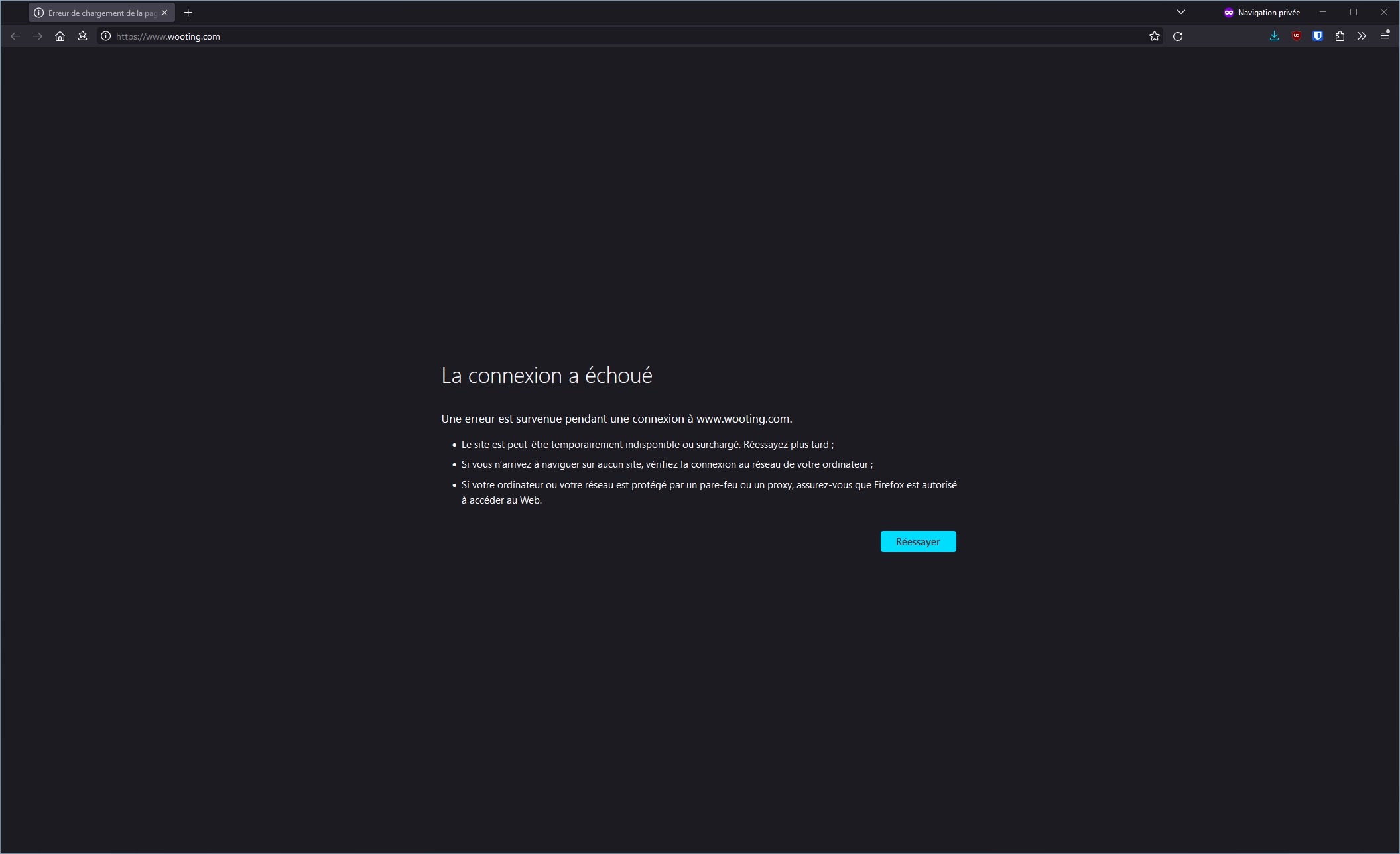
Task: Open the bookmarks menu star-tray icon
Action: [x=82, y=36]
